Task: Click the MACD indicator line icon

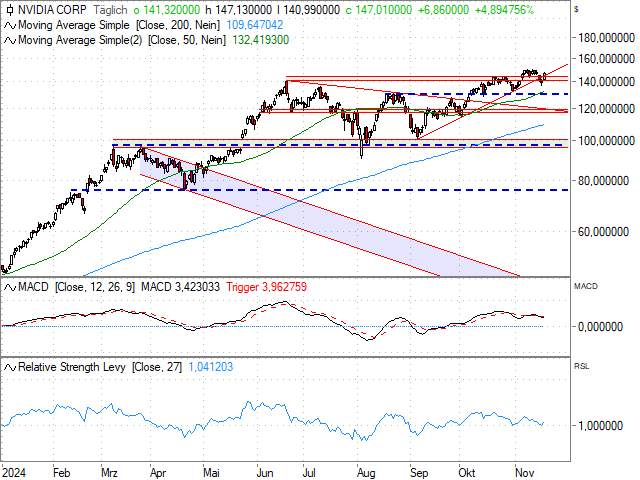Action: point(10,287)
